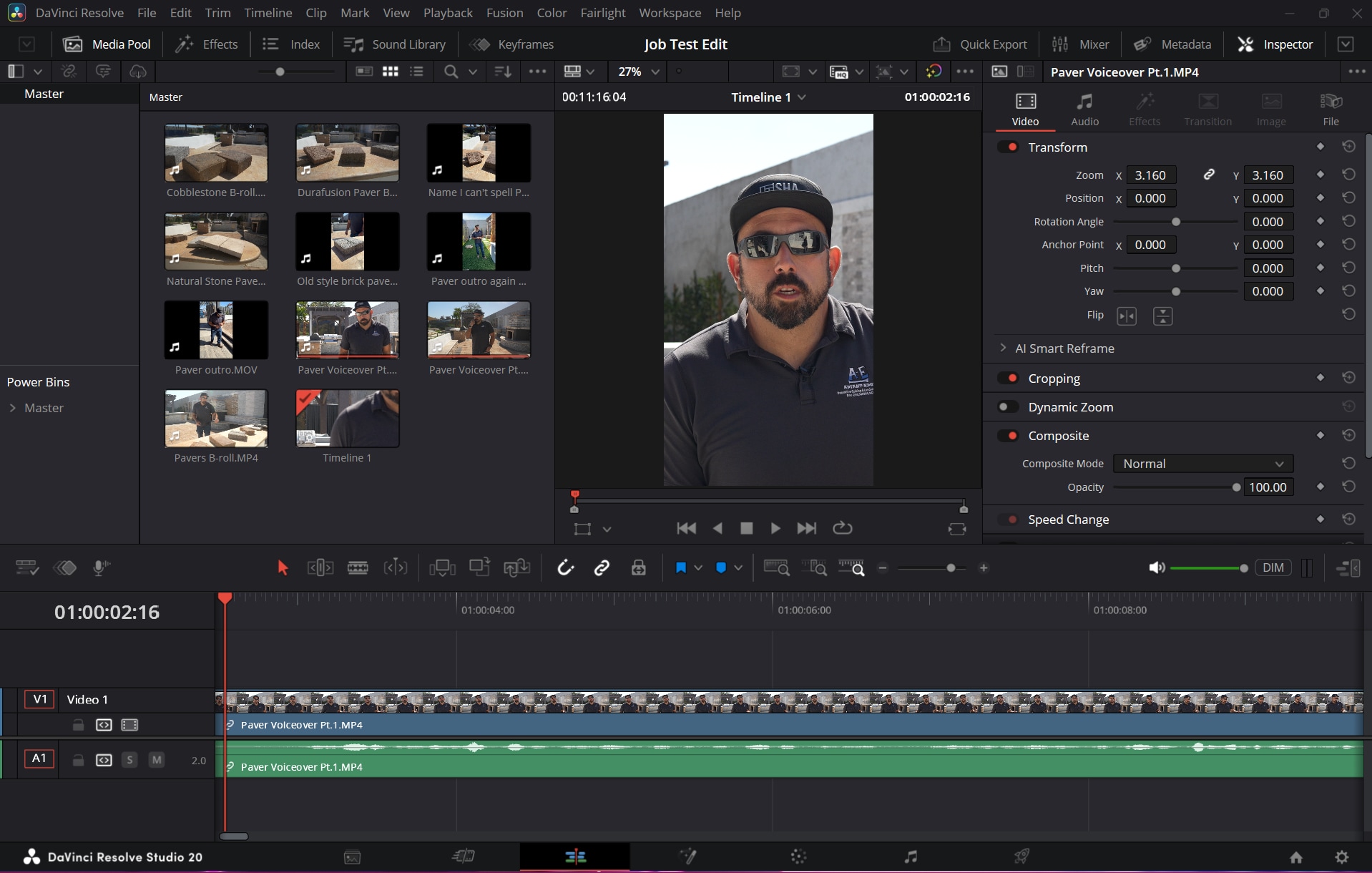
Task: Select the arrow Selection Mode tool
Action: (283, 568)
